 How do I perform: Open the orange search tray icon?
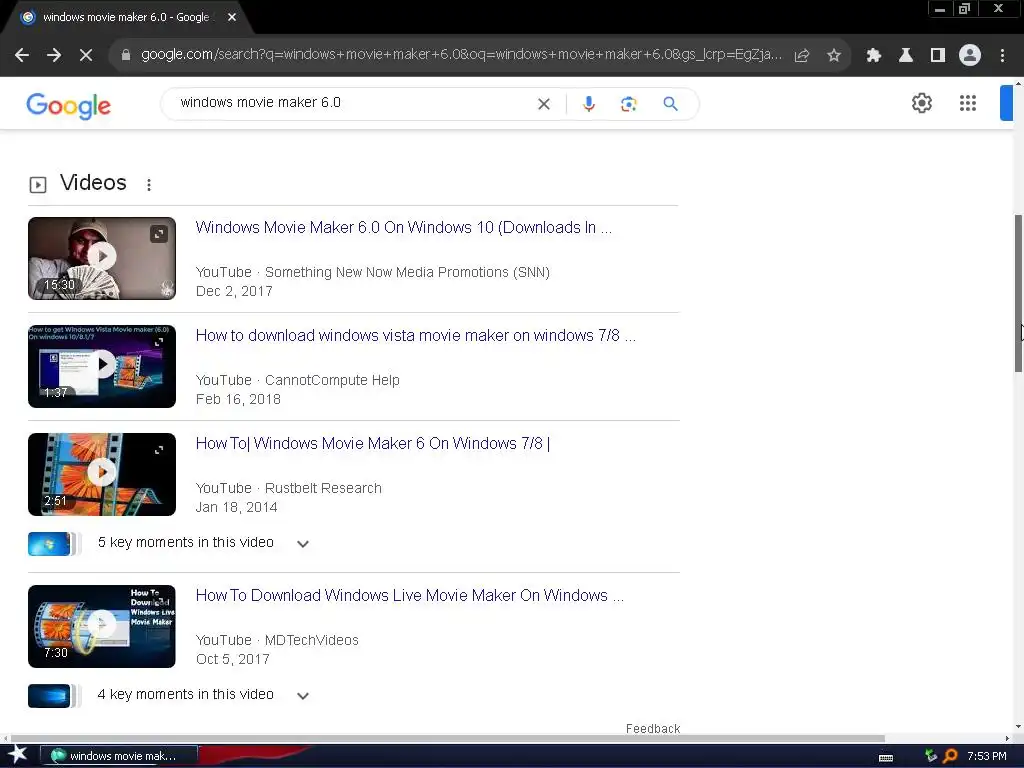tap(951, 756)
